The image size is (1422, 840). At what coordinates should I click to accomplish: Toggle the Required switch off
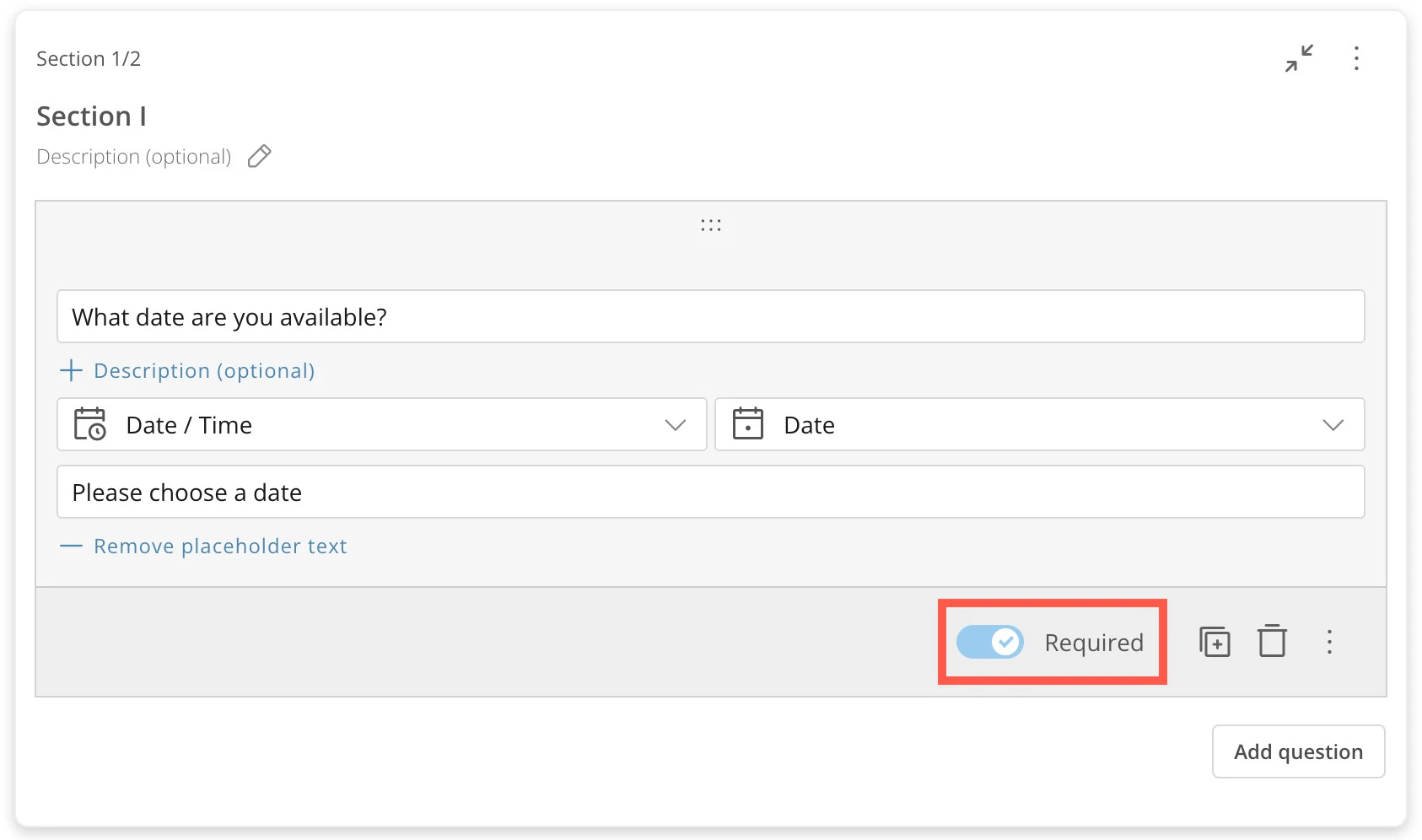(x=990, y=642)
